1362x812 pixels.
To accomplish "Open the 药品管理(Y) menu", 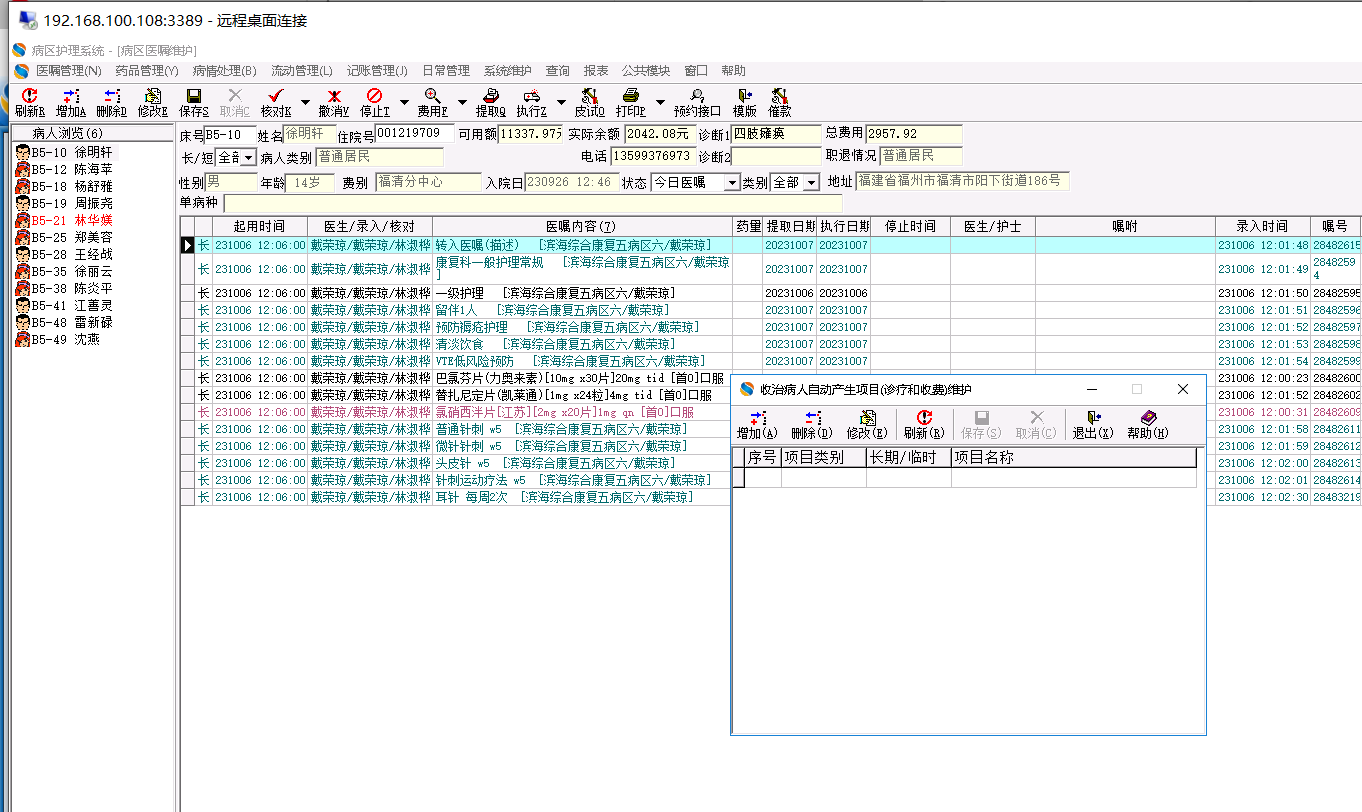I will tap(147, 71).
